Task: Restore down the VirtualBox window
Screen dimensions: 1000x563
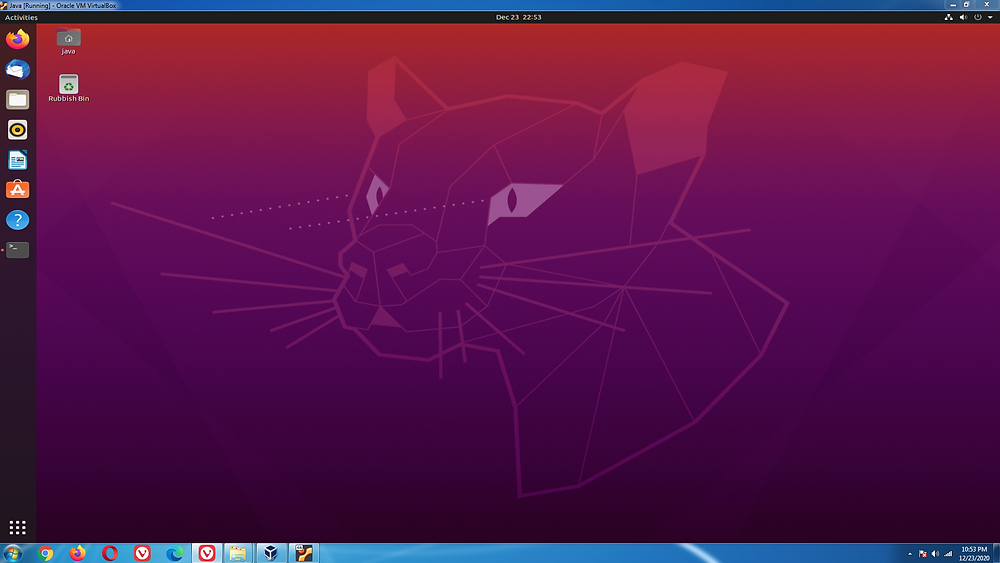Action: (967, 4)
